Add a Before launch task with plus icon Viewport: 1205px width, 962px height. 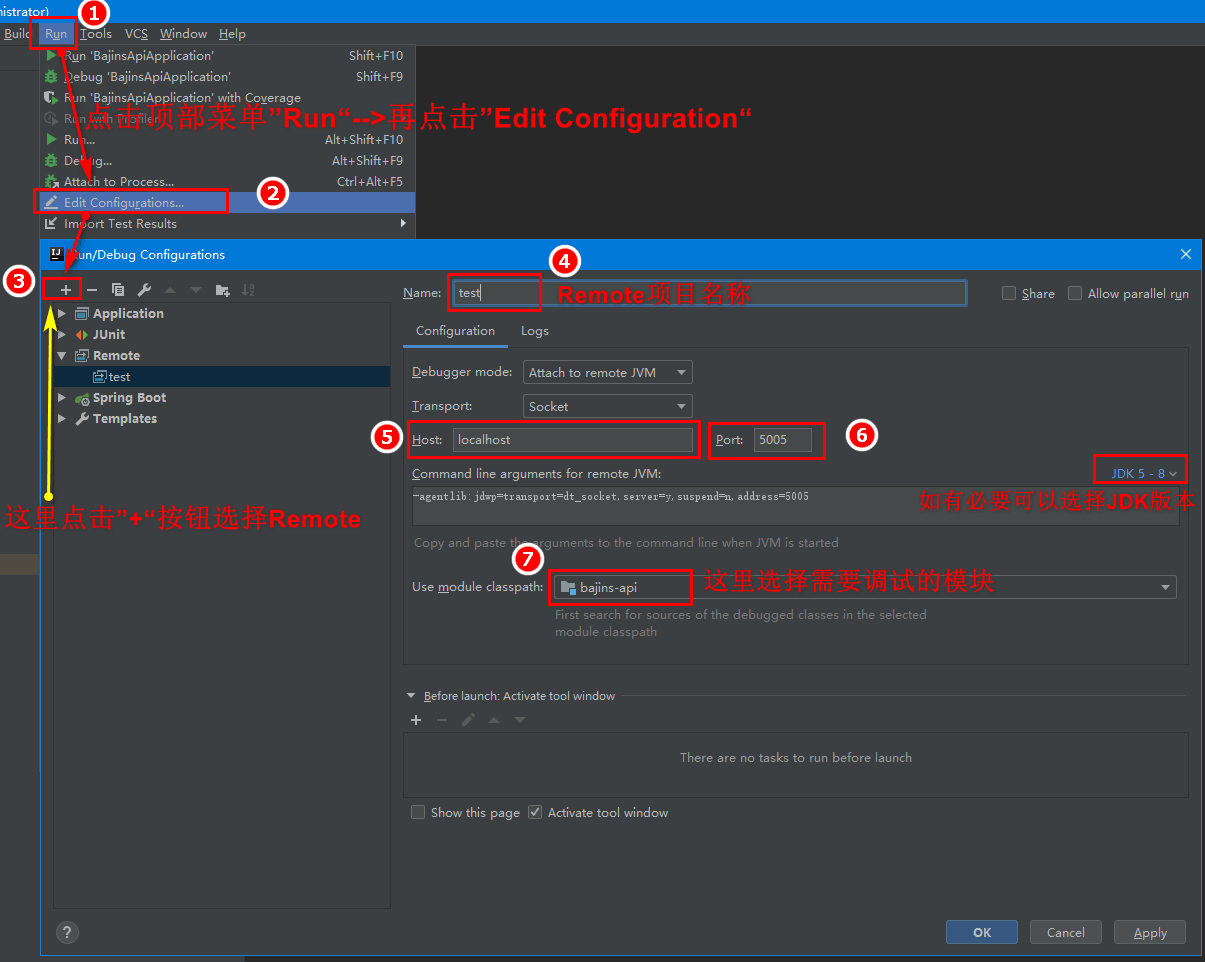point(417,720)
